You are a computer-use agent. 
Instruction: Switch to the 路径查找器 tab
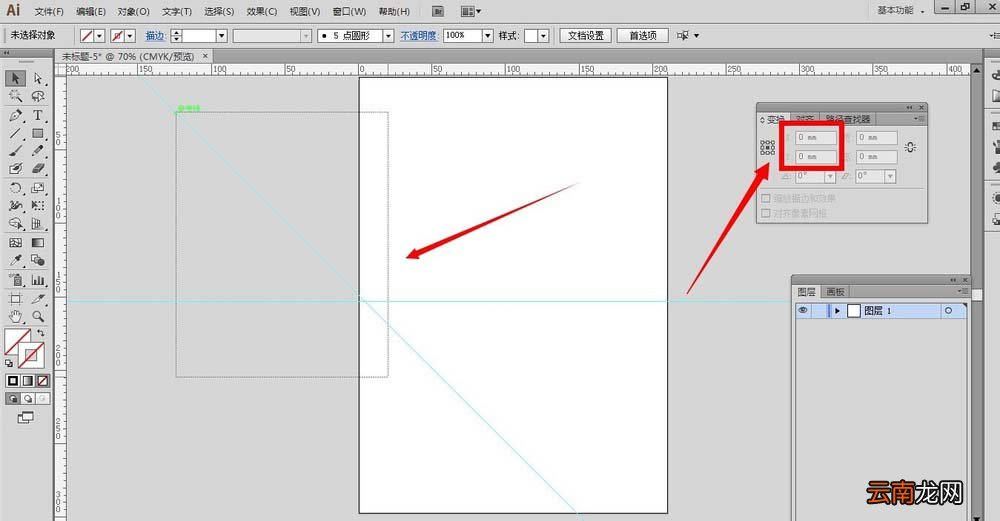click(x=848, y=119)
